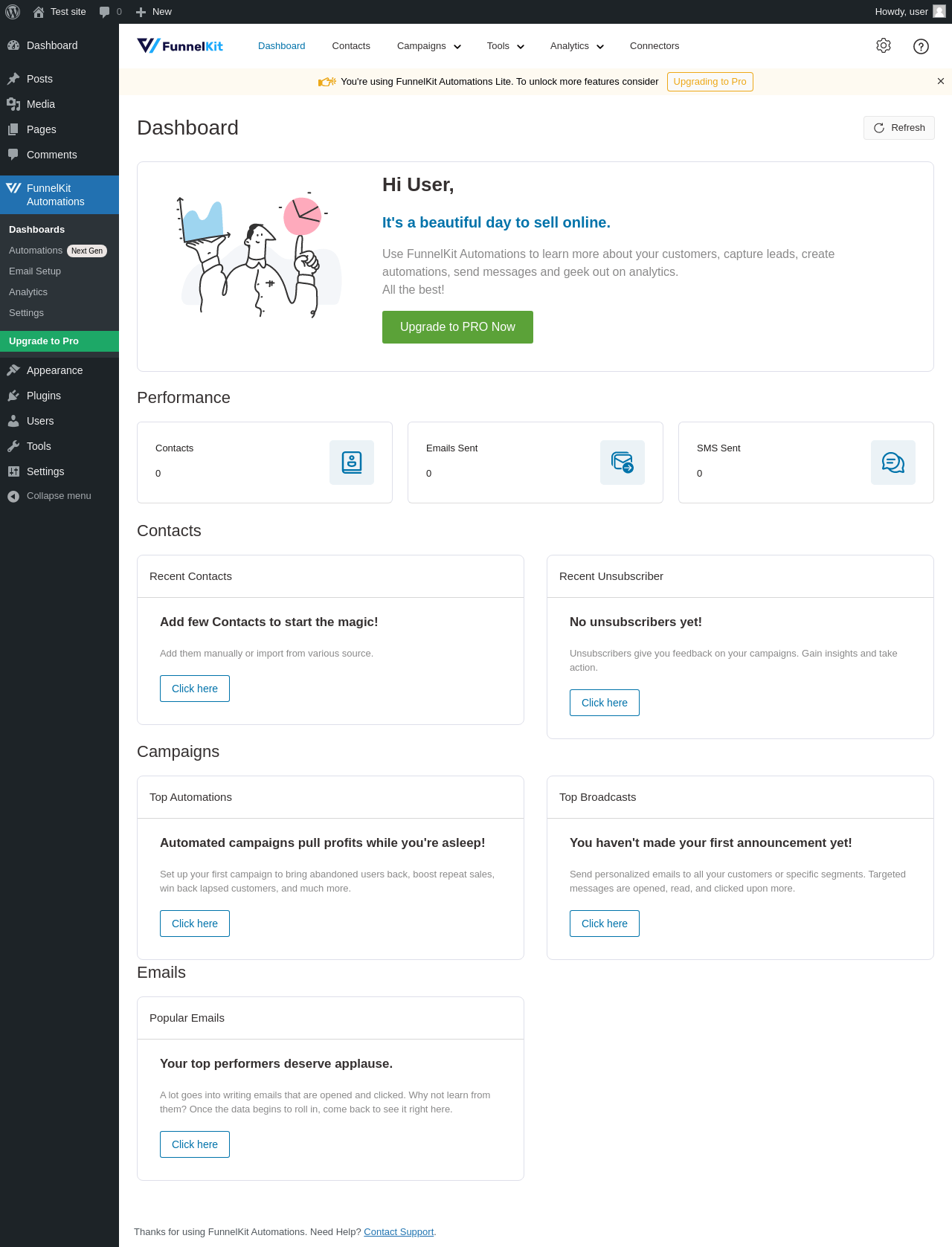Click the user avatar next to Howdy, user
The image size is (952, 1247).
pos(939,11)
